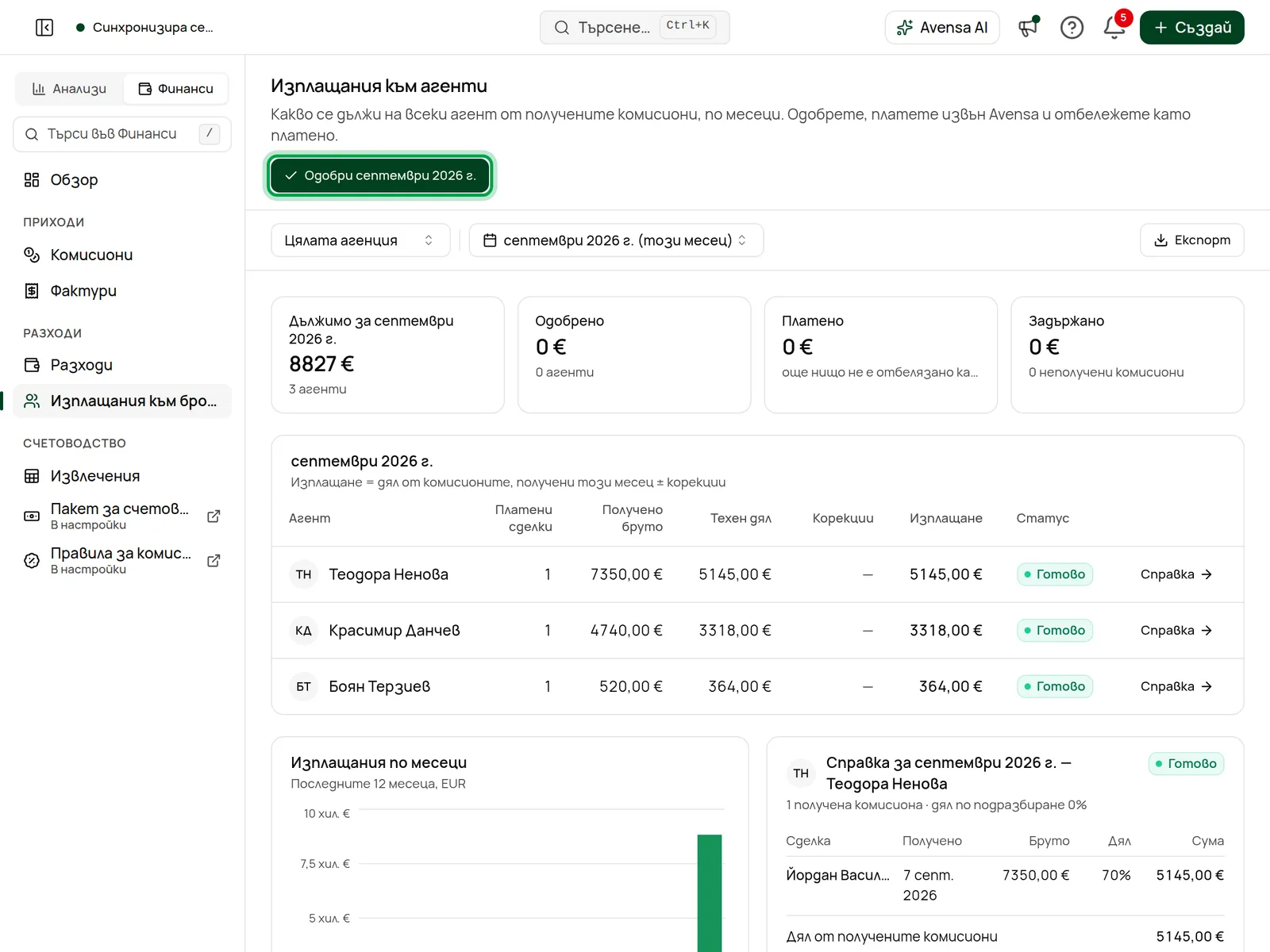Viewport: 1270px width, 952px height.
Task: Export data with the Експорт button
Action: [x=1191, y=240]
